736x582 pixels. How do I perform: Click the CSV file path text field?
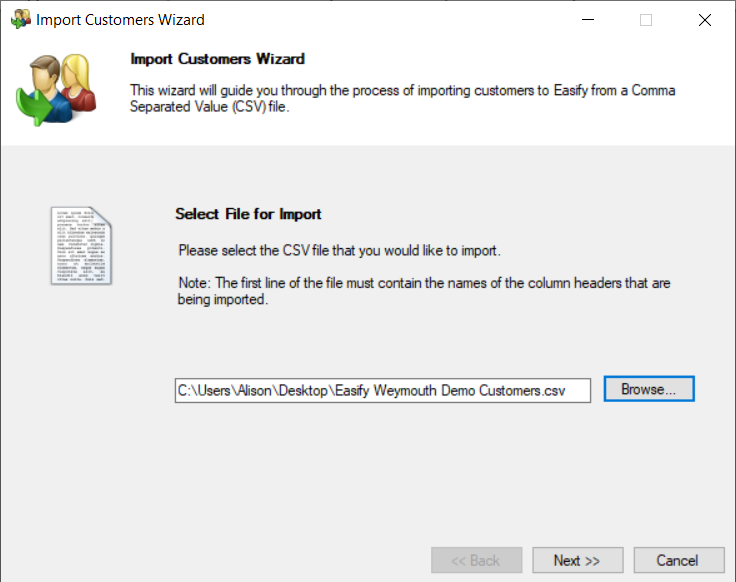pyautogui.click(x=382, y=390)
